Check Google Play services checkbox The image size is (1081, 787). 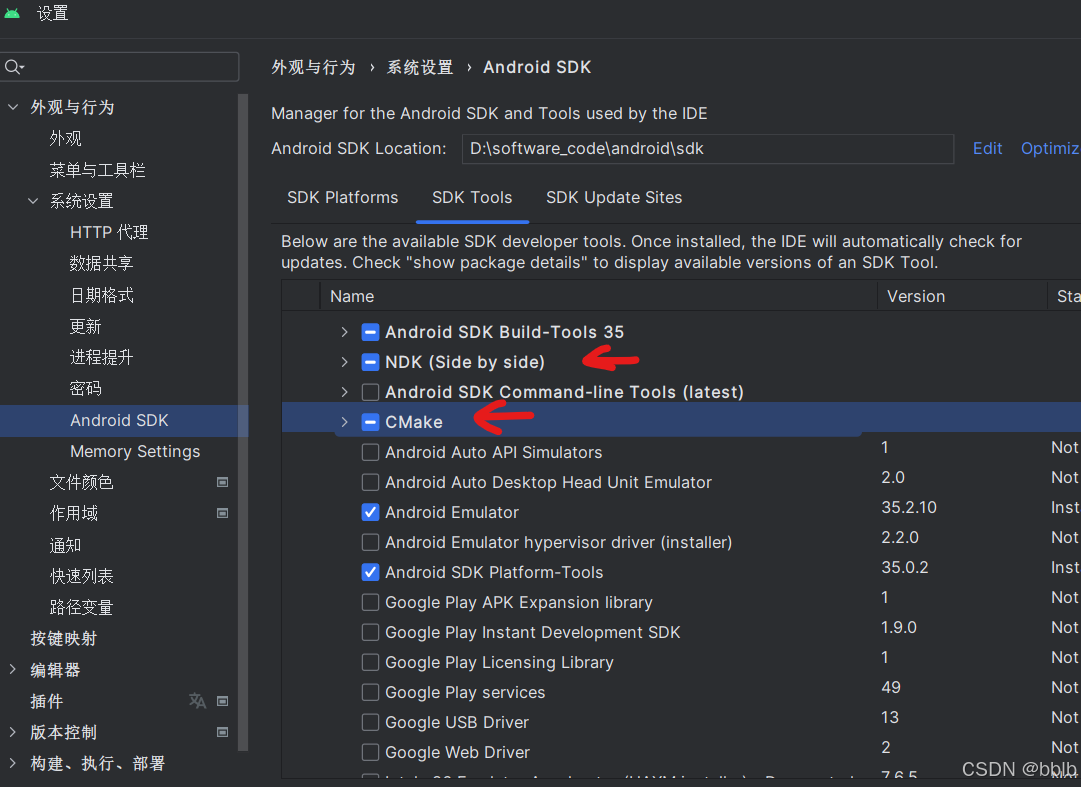tap(370, 692)
